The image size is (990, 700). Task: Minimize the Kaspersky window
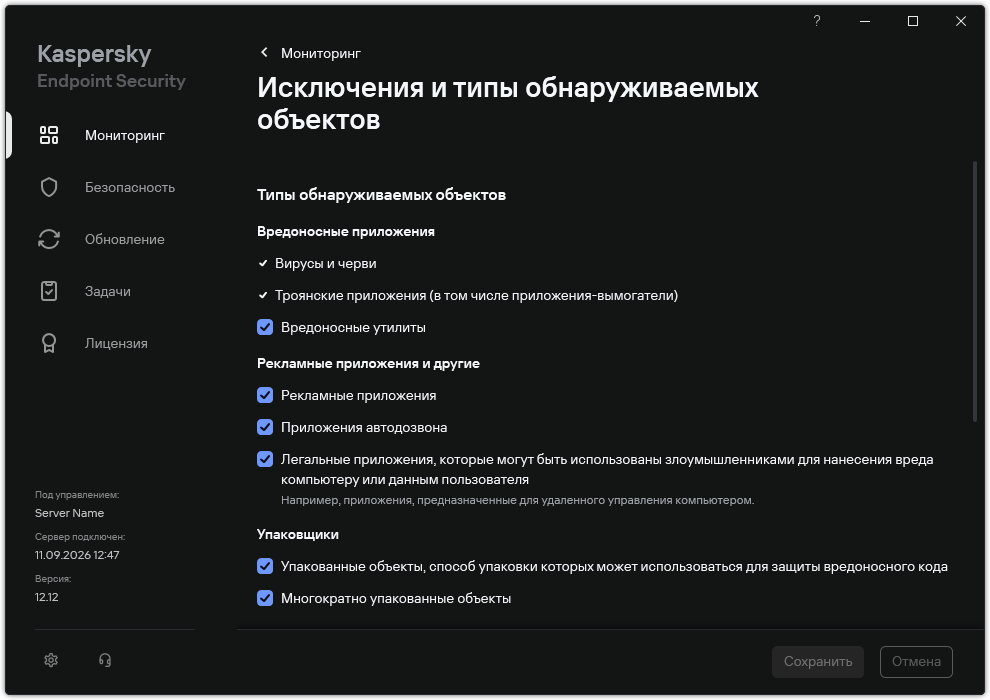click(x=865, y=21)
